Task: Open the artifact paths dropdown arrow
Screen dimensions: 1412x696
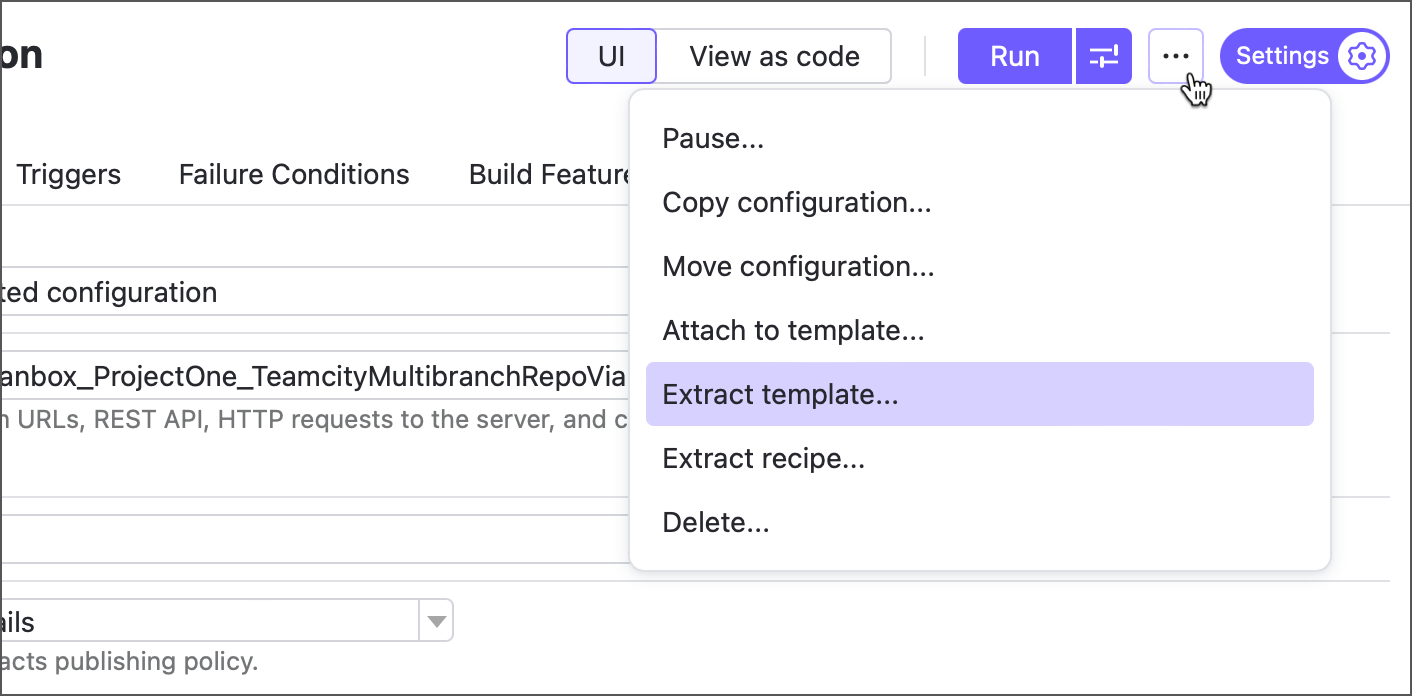Action: pyautogui.click(x=435, y=620)
